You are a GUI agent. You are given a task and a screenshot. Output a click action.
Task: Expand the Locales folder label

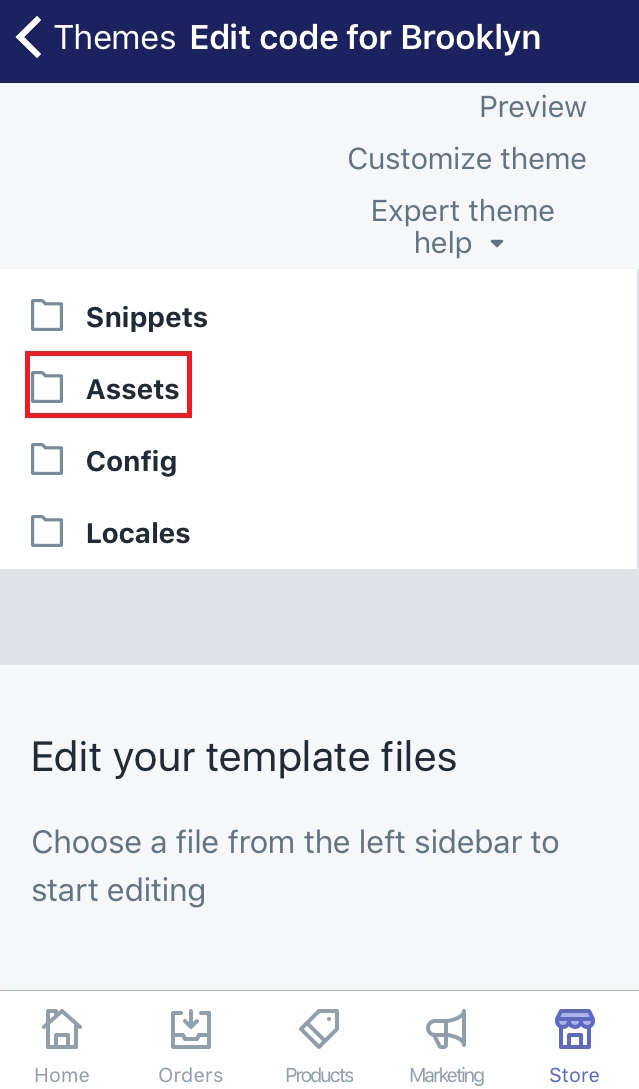[138, 533]
